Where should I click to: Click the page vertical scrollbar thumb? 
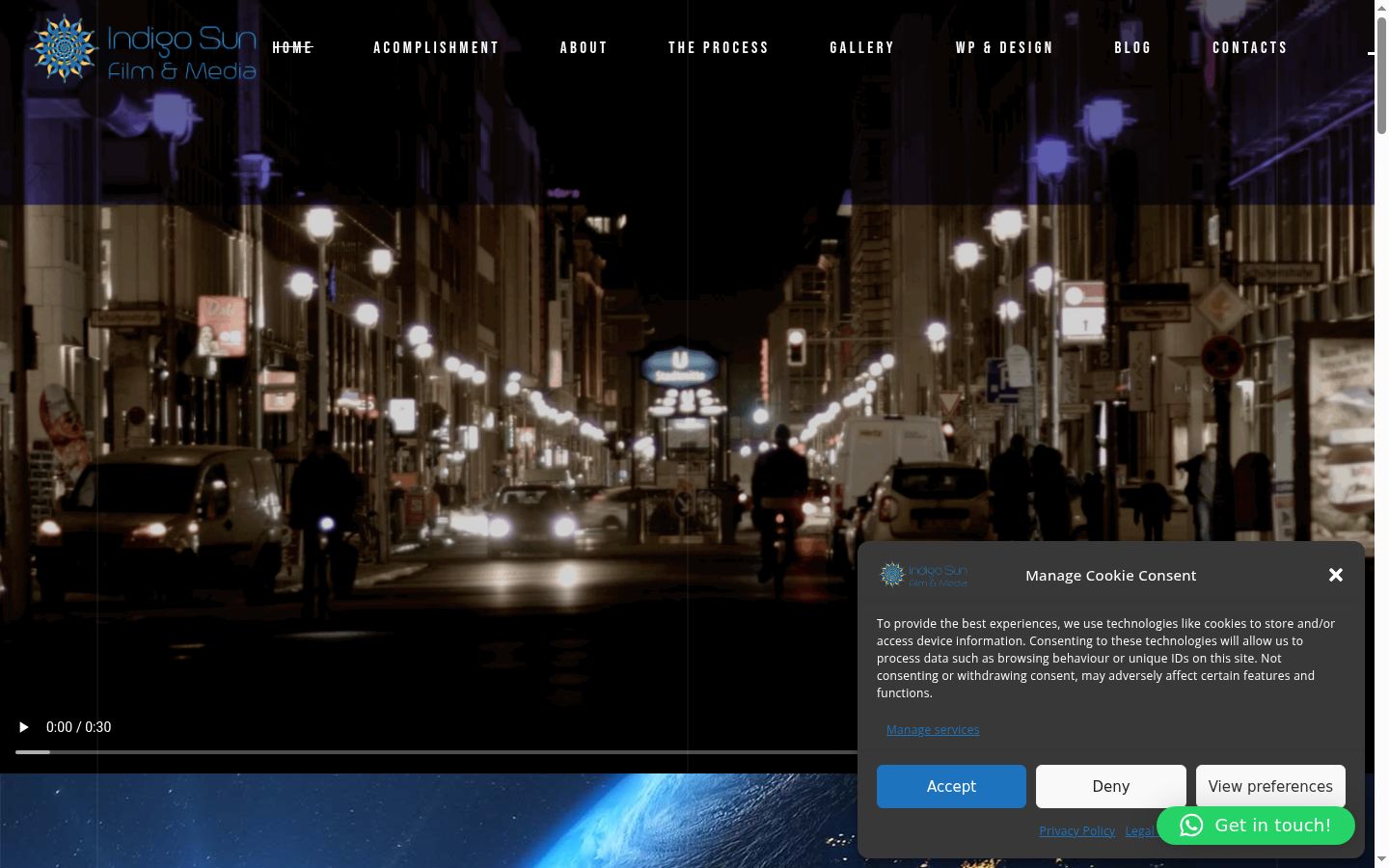click(x=1381, y=74)
